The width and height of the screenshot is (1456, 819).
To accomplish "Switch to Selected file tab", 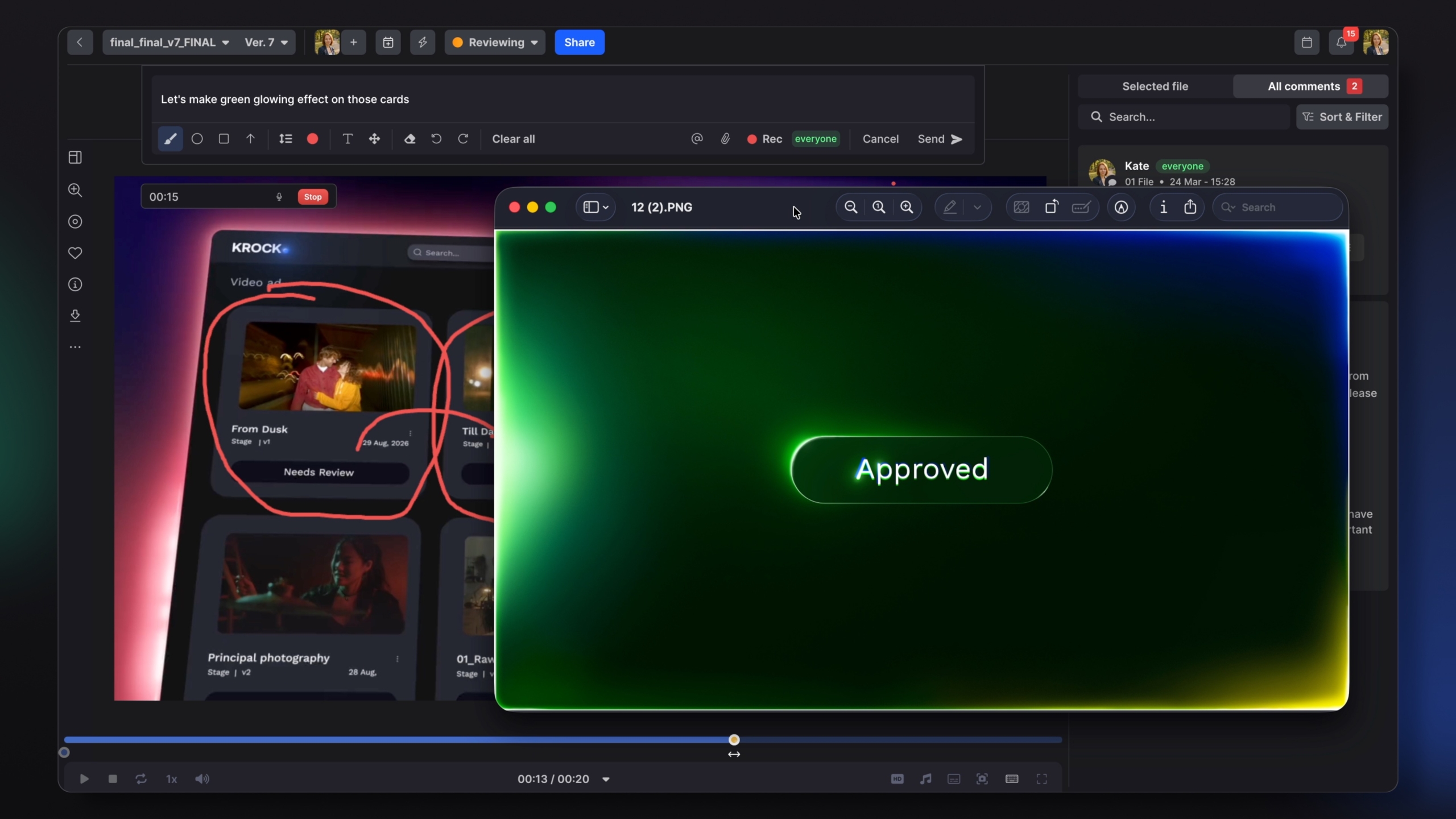I will click(x=1155, y=86).
